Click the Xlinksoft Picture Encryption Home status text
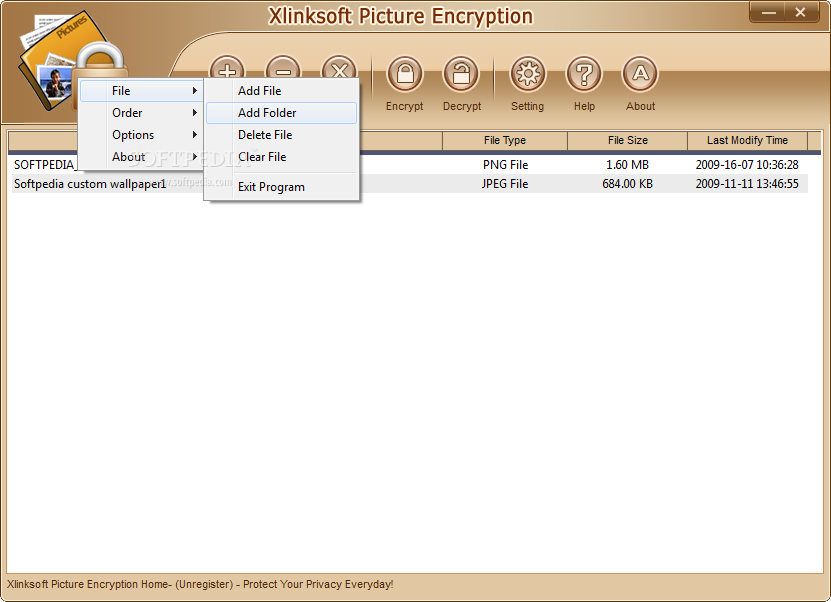The image size is (831, 602). tap(200, 584)
